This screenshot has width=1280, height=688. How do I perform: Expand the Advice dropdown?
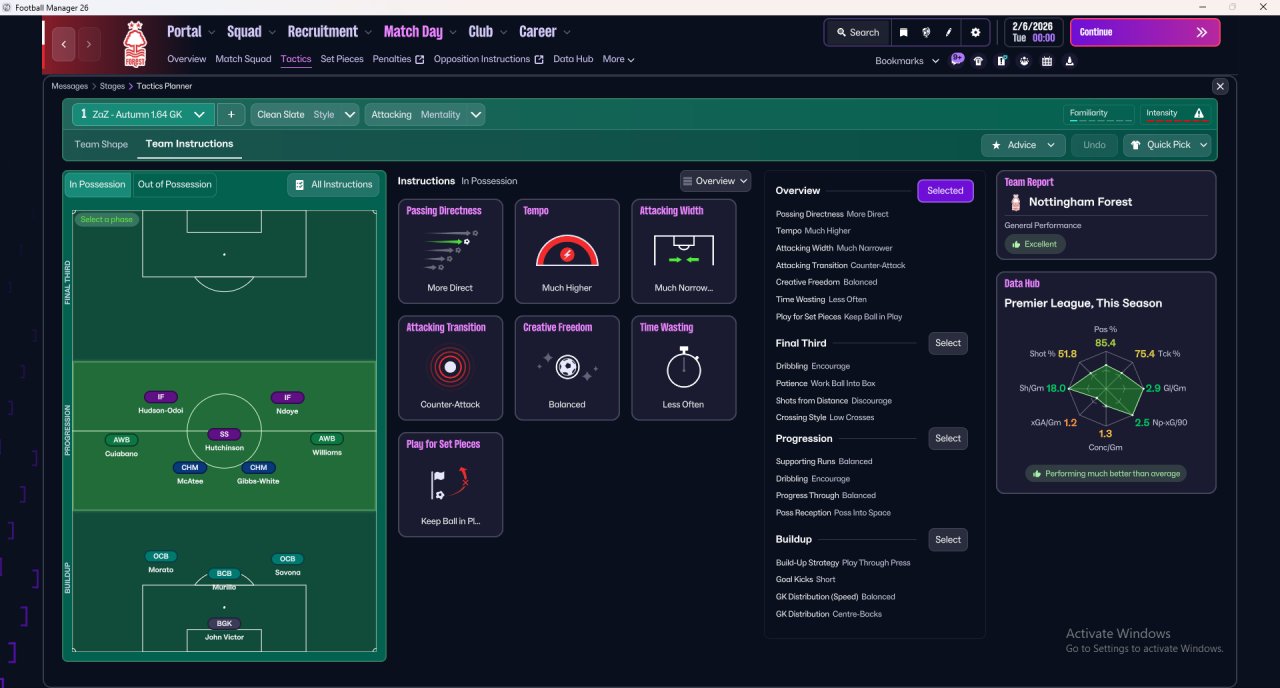coord(1023,145)
